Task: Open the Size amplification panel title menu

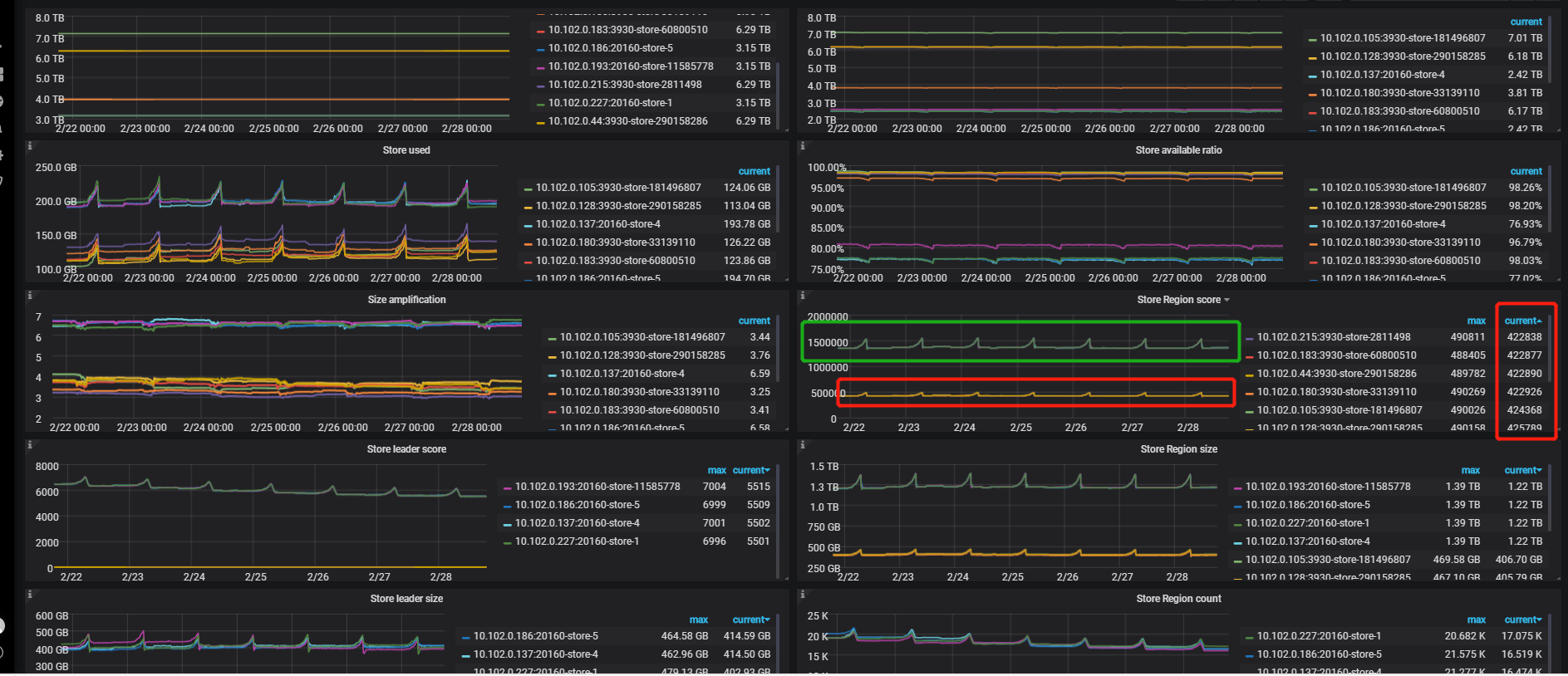Action: click(x=406, y=300)
